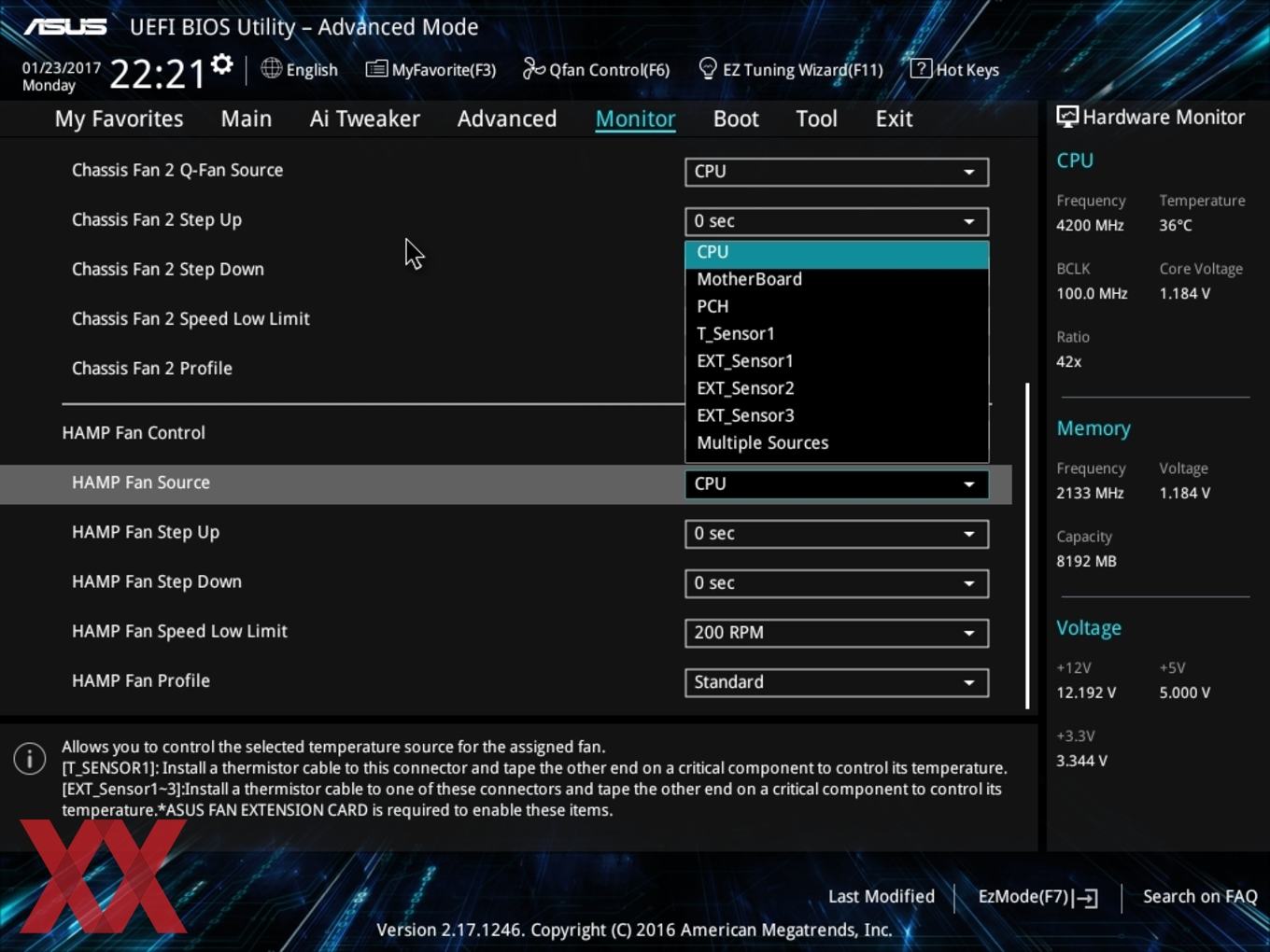Choose CPU in the source list

[x=837, y=253]
